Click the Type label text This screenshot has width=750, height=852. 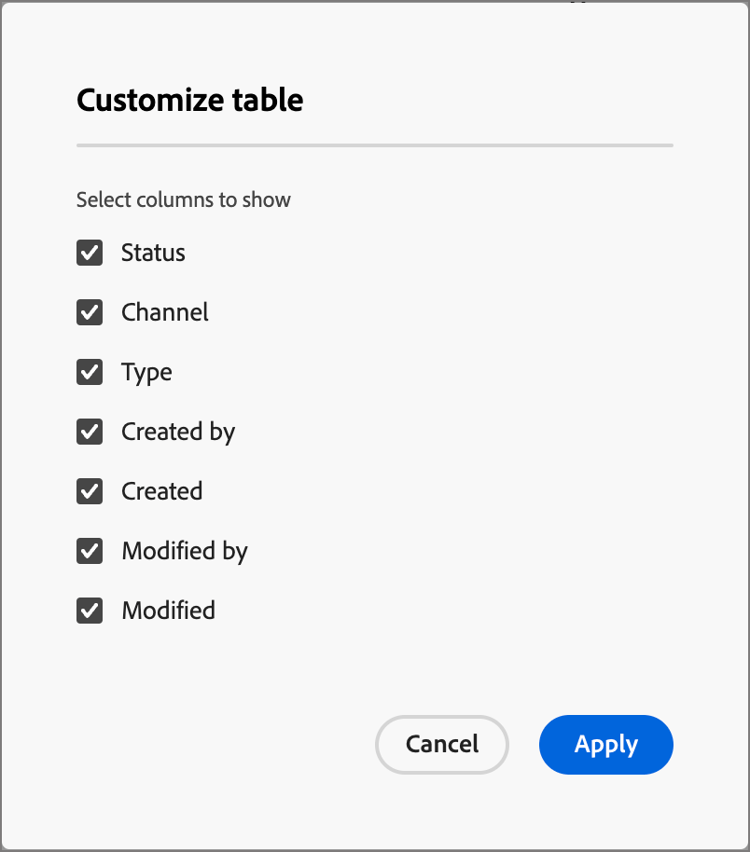pyautogui.click(x=147, y=373)
